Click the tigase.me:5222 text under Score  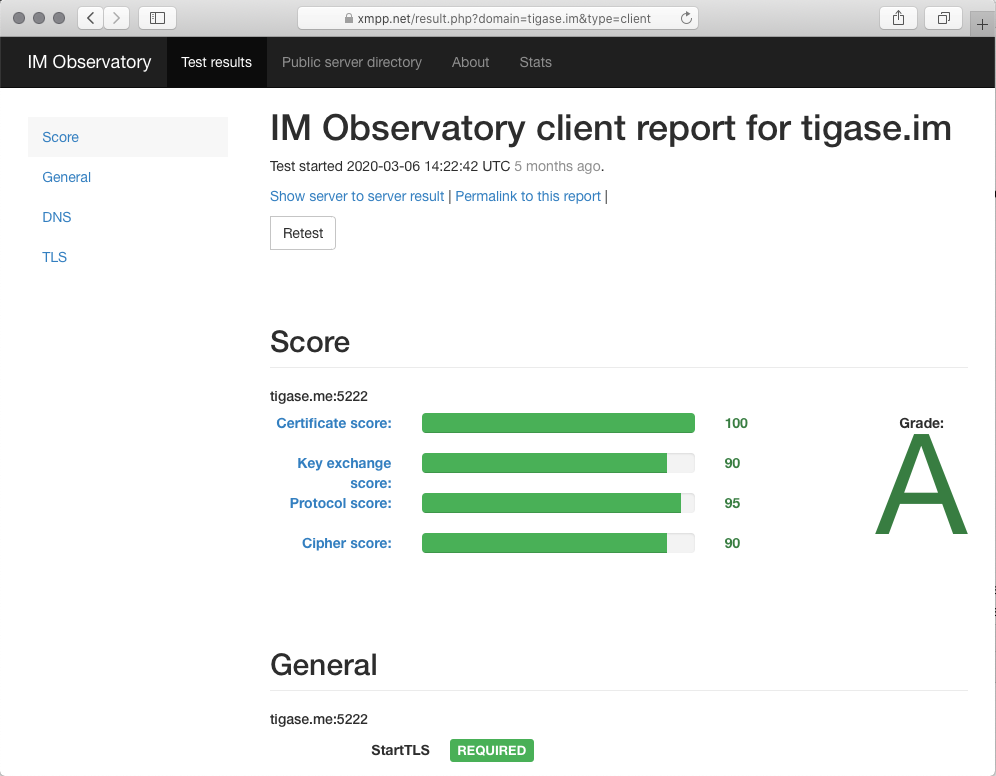tap(319, 396)
